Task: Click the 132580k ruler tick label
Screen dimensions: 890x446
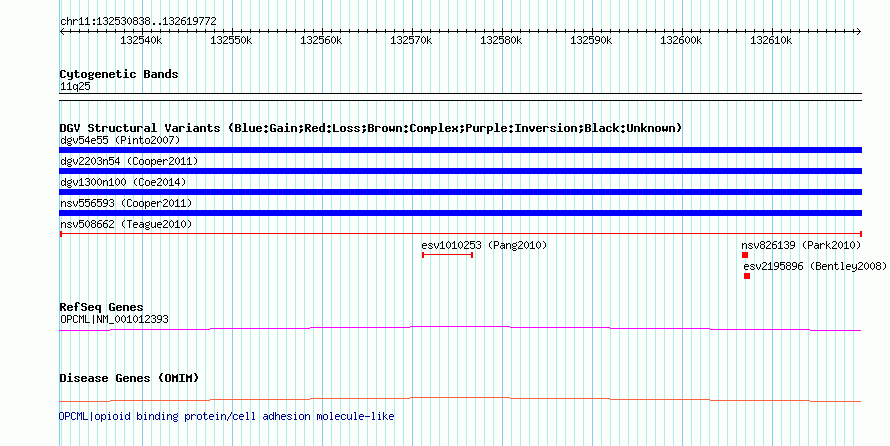Action: 501,41
